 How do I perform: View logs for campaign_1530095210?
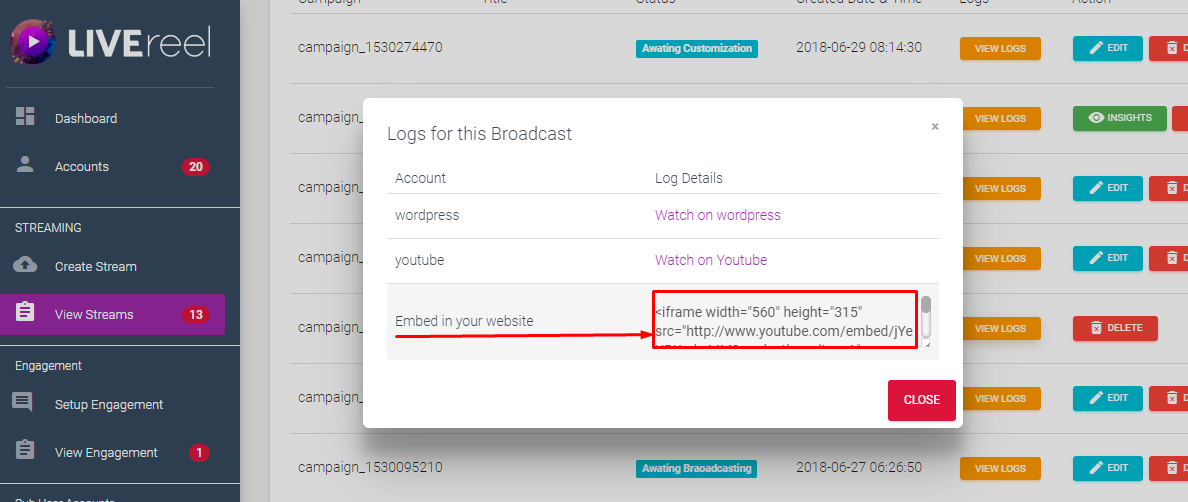(1000, 468)
